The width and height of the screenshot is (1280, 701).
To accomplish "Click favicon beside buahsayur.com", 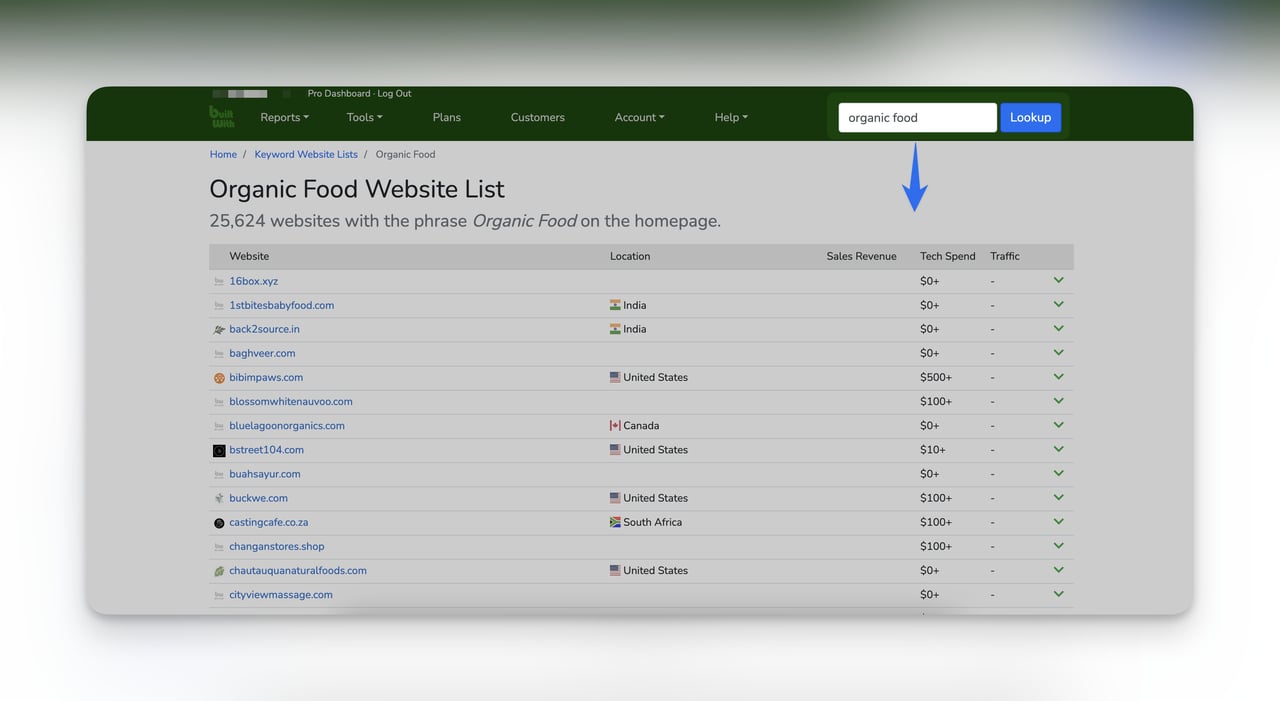I will tap(219, 475).
